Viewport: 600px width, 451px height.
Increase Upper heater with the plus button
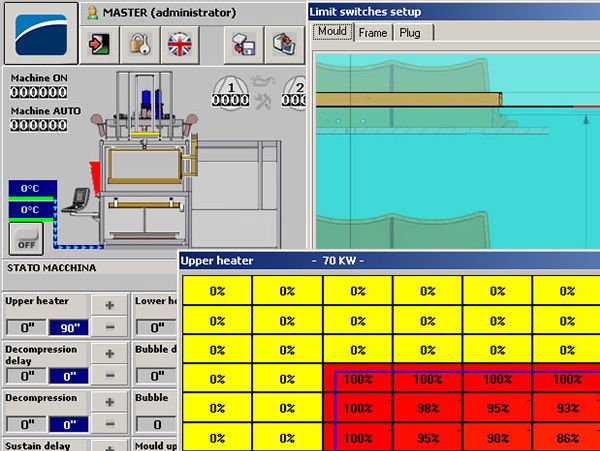[109, 304]
